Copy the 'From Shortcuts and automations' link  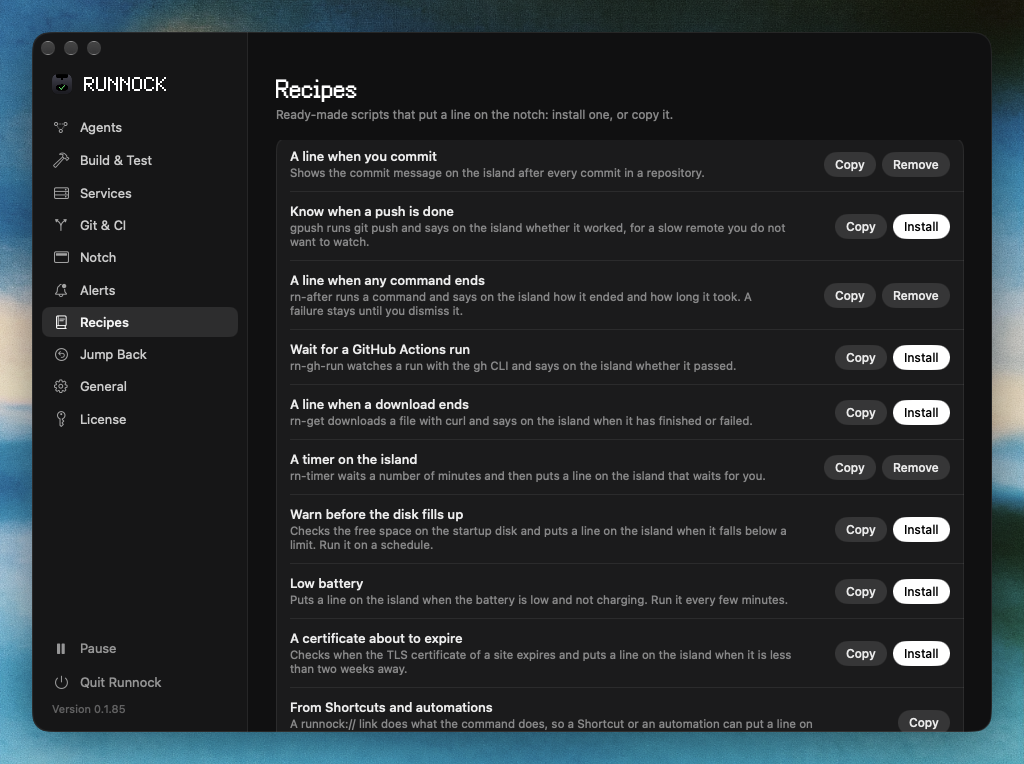point(923,722)
